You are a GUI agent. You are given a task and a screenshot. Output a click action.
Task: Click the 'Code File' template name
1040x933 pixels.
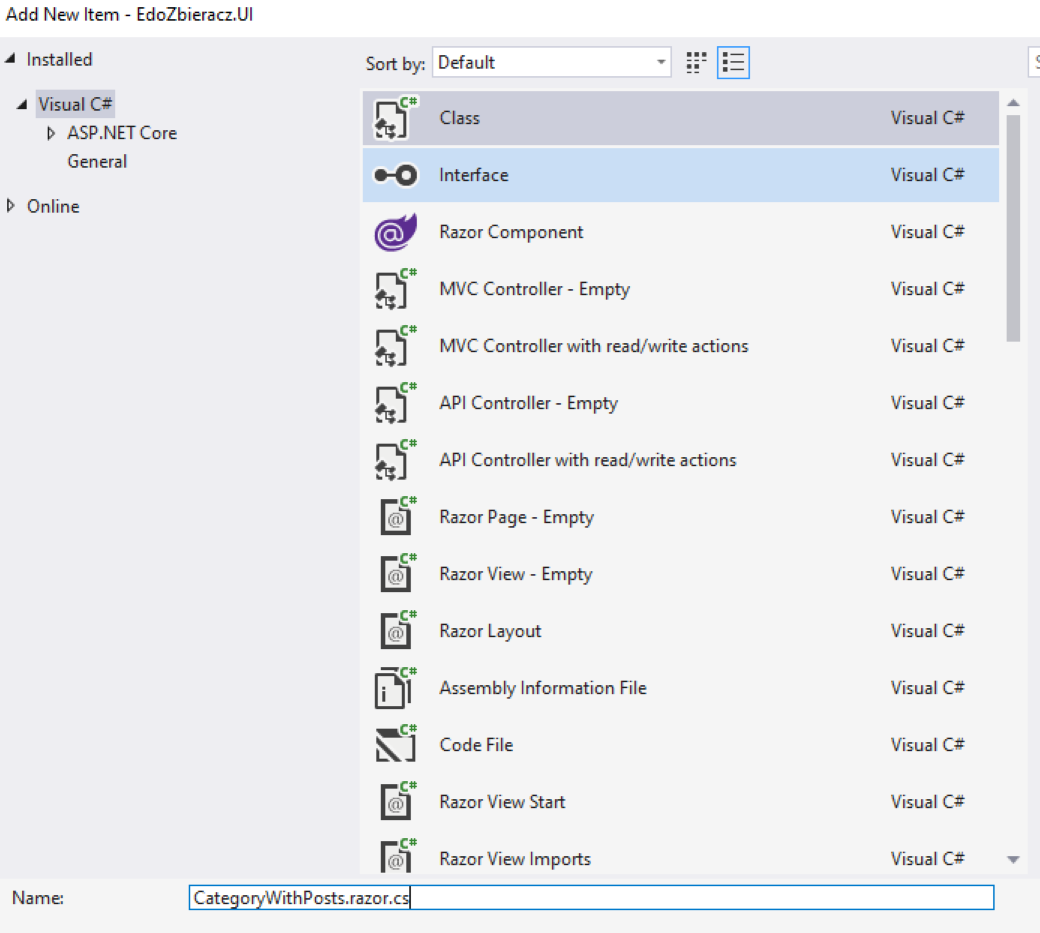pos(476,745)
